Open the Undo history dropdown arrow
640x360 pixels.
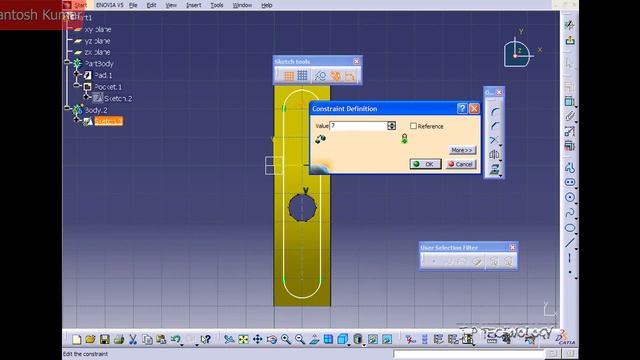pyautogui.click(x=182, y=344)
